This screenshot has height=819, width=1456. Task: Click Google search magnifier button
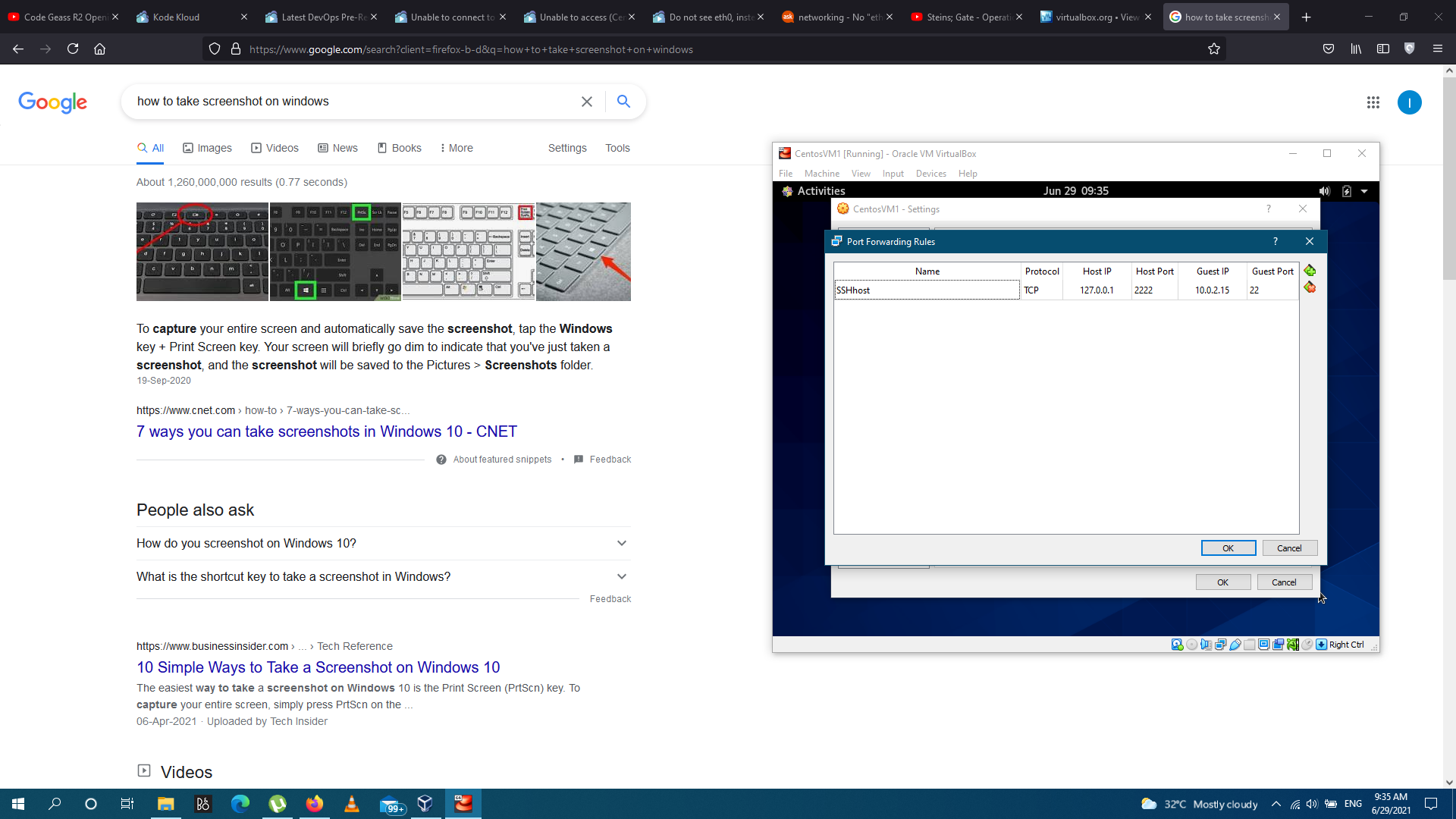(623, 101)
